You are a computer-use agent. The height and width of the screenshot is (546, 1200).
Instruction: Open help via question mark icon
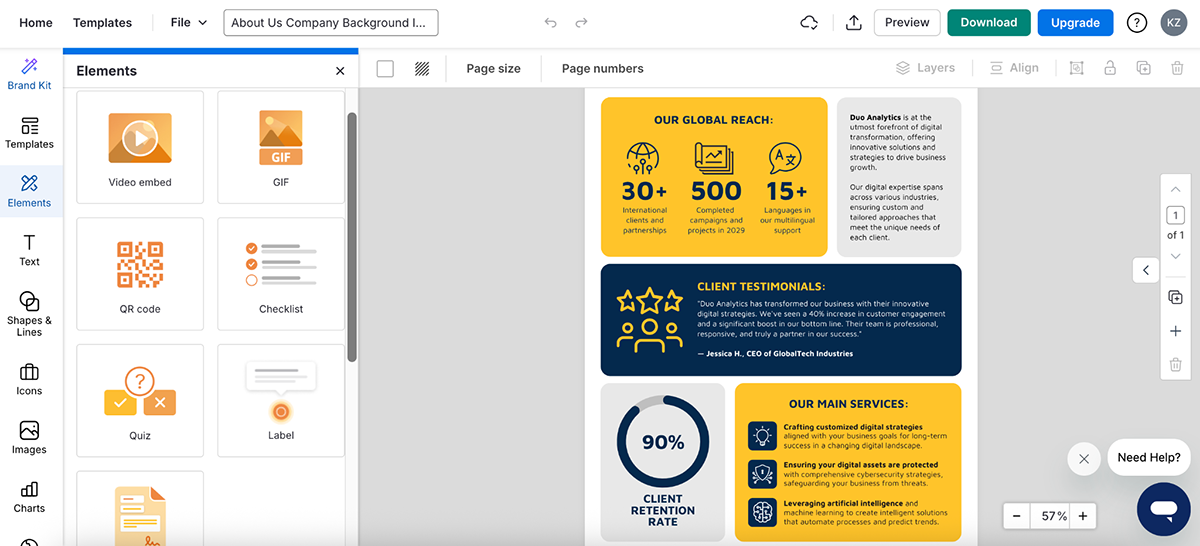pos(1136,23)
